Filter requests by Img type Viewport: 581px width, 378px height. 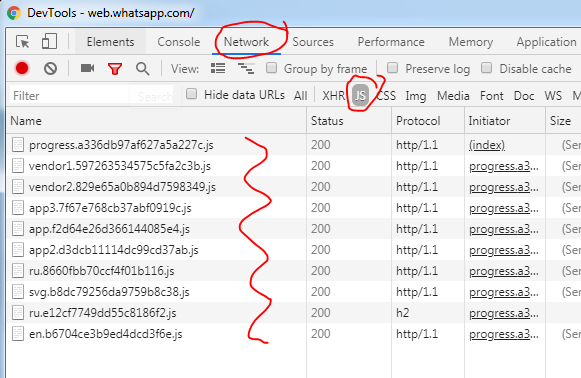coord(416,96)
